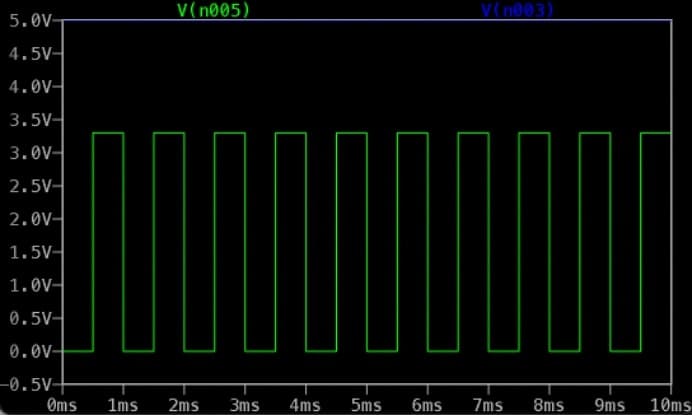Click the 8ms time axis label
Image resolution: width=692 pixels, height=416 pixels.
pyautogui.click(x=549, y=405)
